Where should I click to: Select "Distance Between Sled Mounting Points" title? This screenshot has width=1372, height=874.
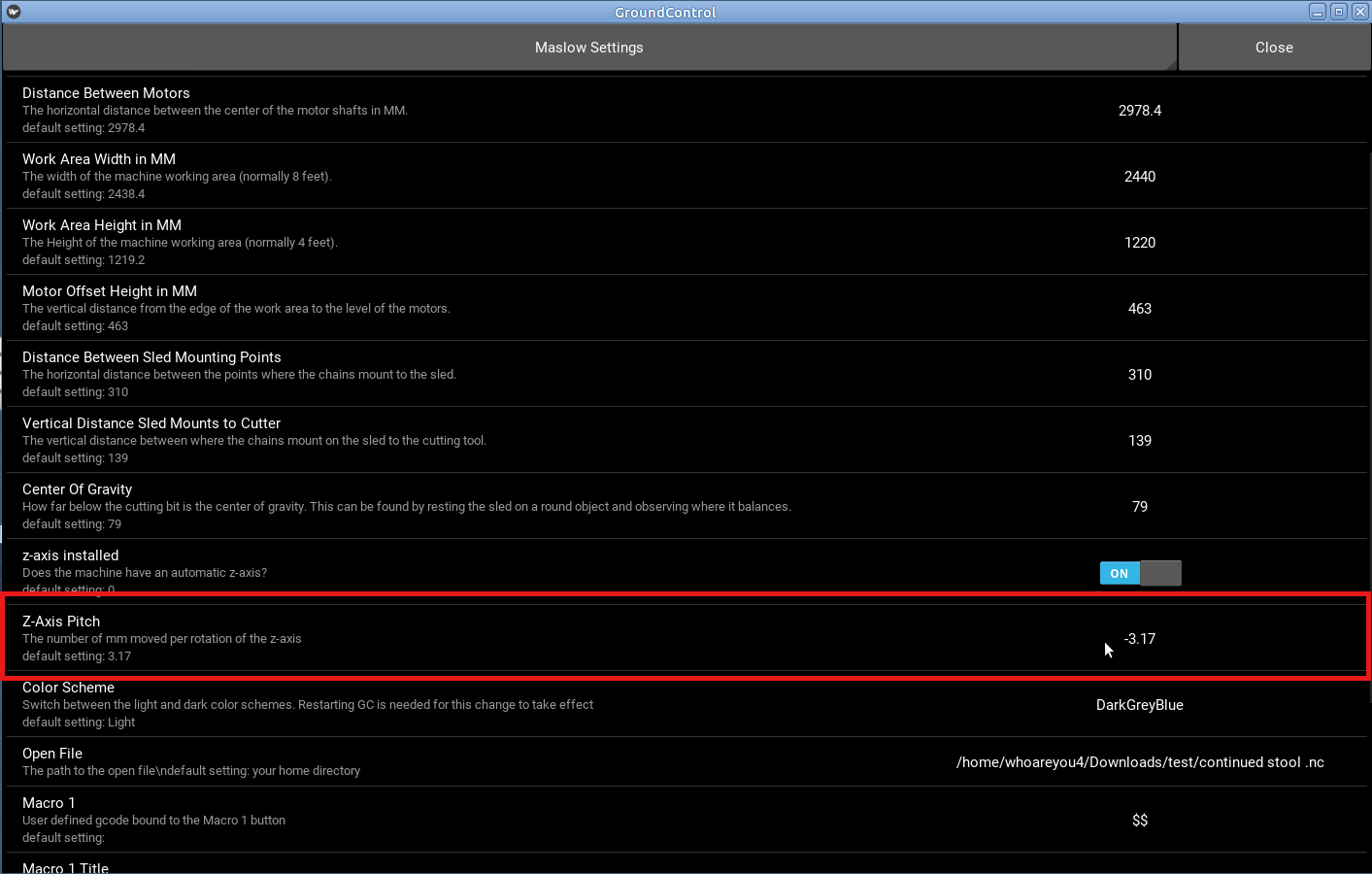click(151, 357)
